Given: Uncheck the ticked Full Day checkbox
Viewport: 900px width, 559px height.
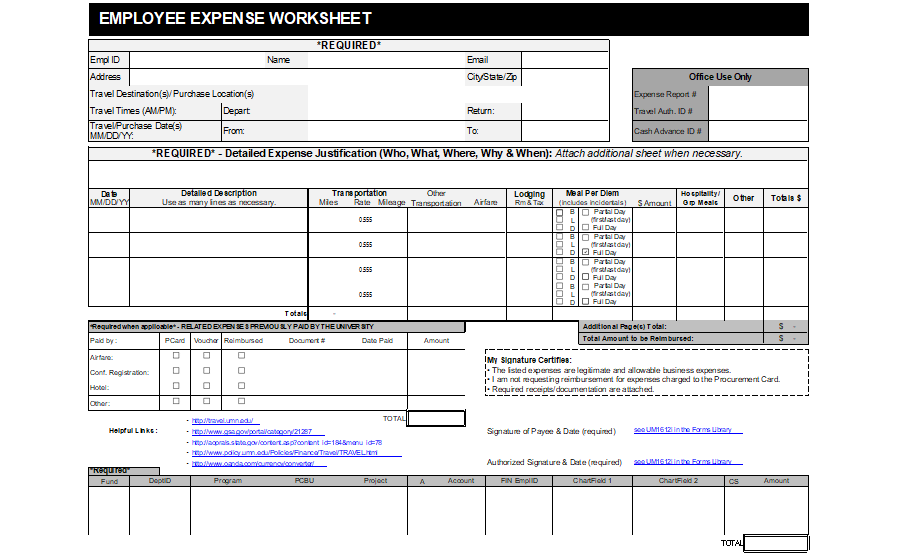Looking at the screenshot, I should (585, 252).
